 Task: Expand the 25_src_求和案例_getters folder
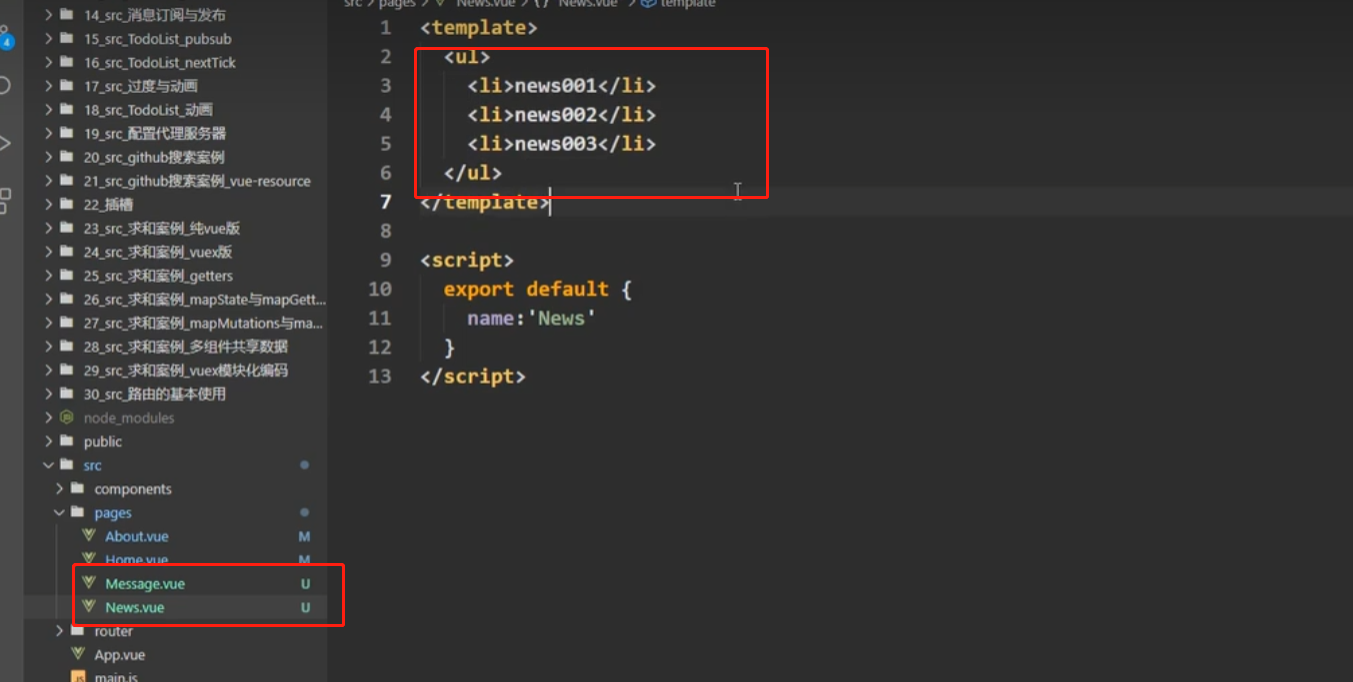pos(48,276)
